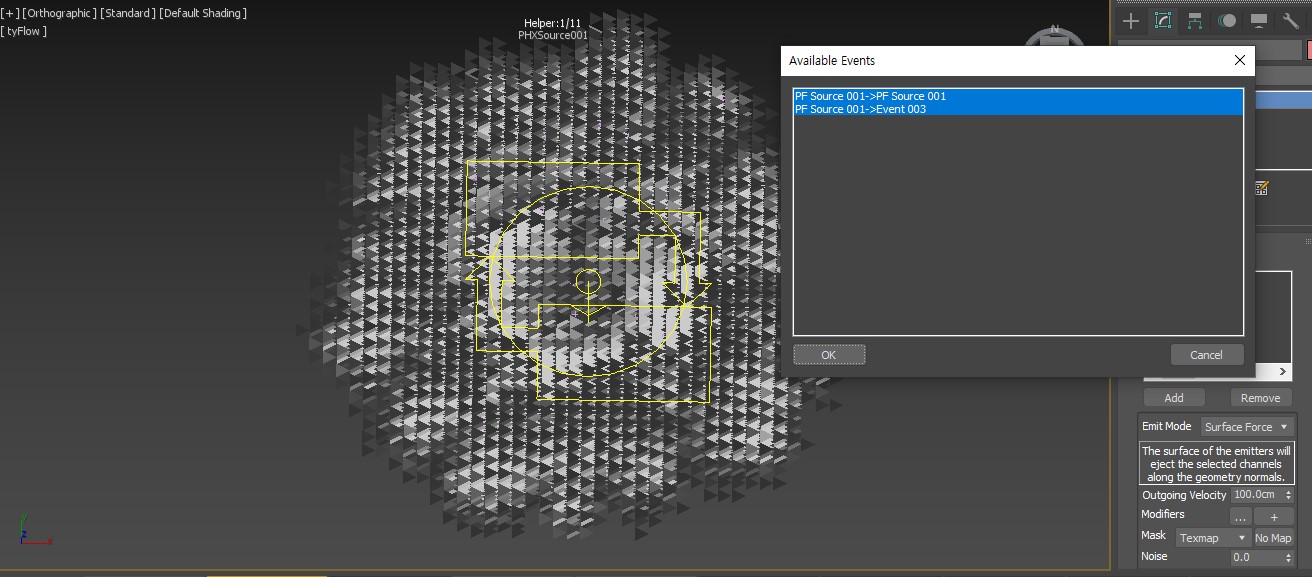1312x577 pixels.
Task: Open the Motion panel tab
Action: click(x=1227, y=21)
